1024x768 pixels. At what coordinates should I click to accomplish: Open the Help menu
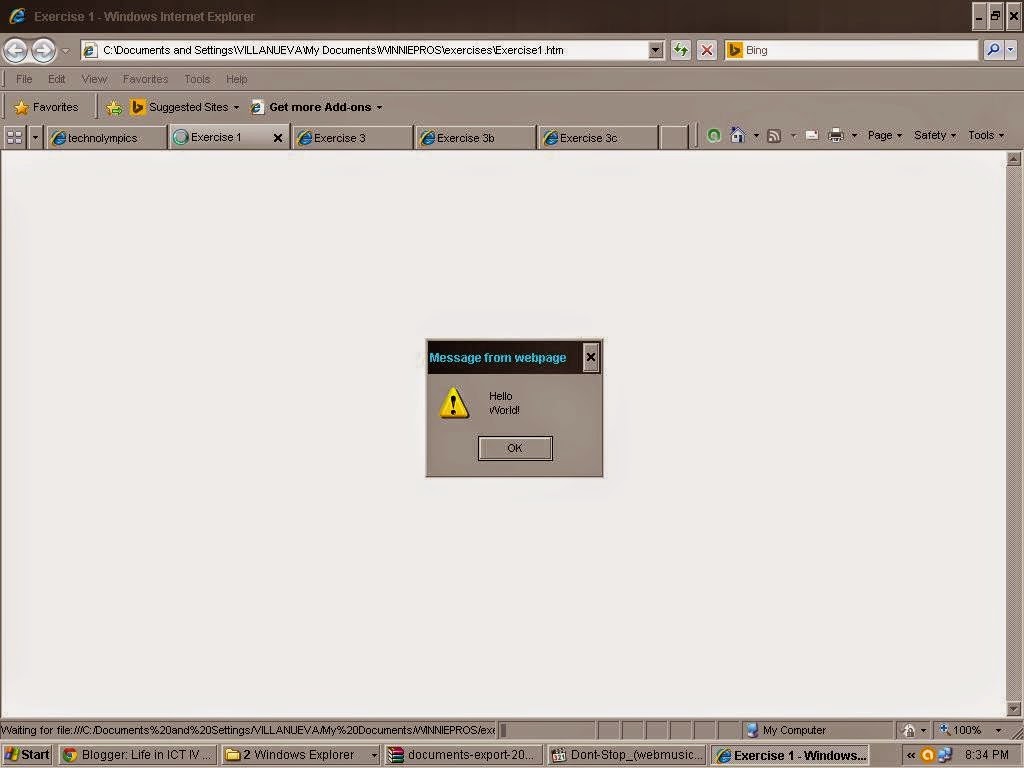coord(236,79)
